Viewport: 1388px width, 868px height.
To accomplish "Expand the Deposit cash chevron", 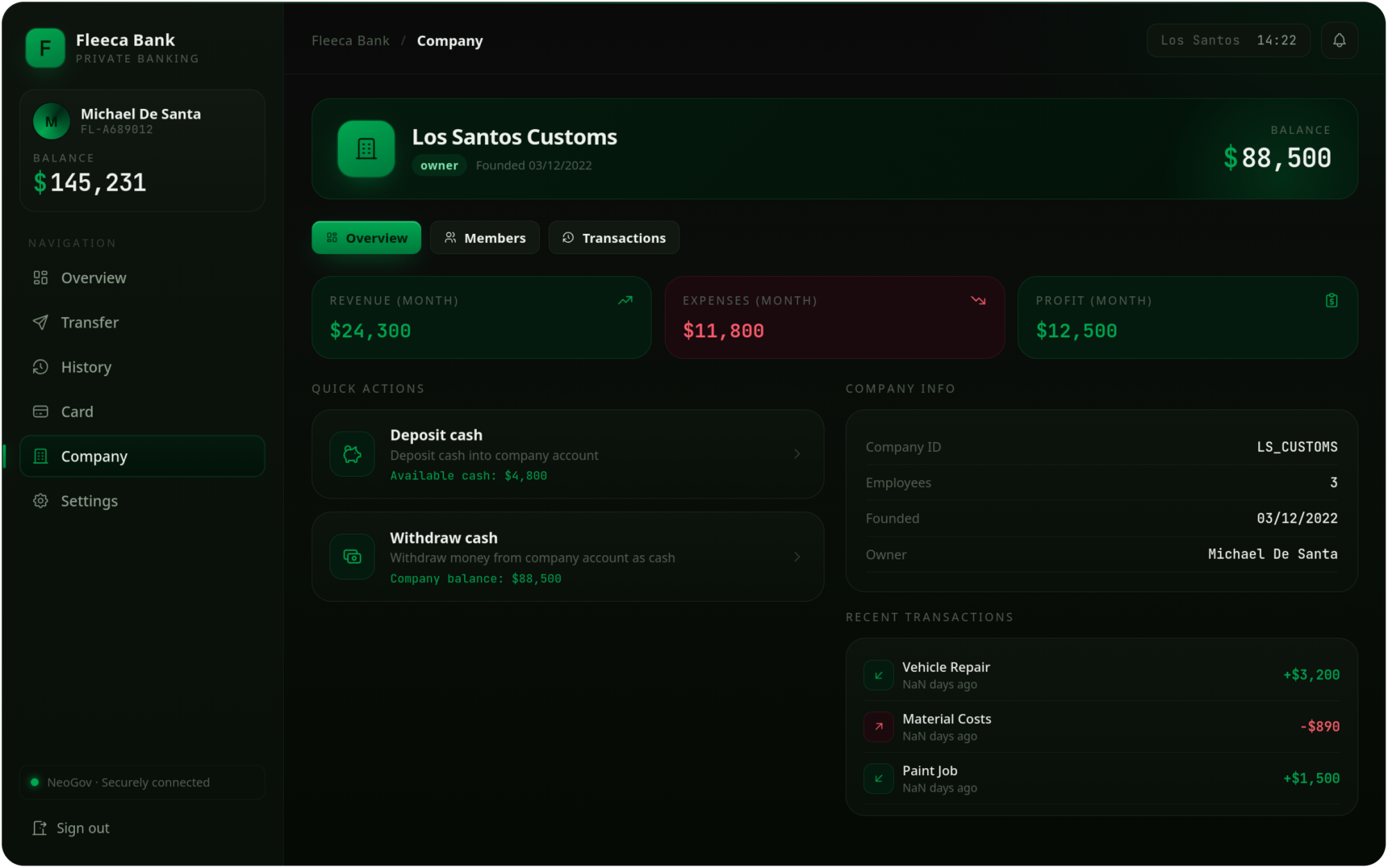I will tap(797, 454).
